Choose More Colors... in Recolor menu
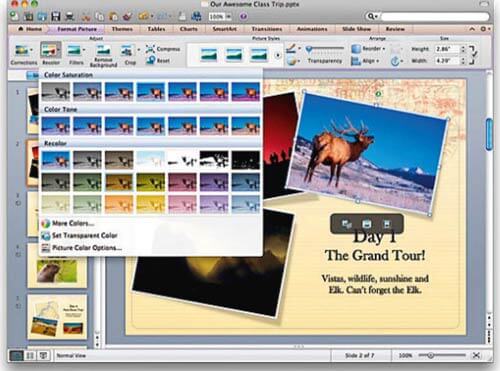500x371 pixels. [73, 223]
